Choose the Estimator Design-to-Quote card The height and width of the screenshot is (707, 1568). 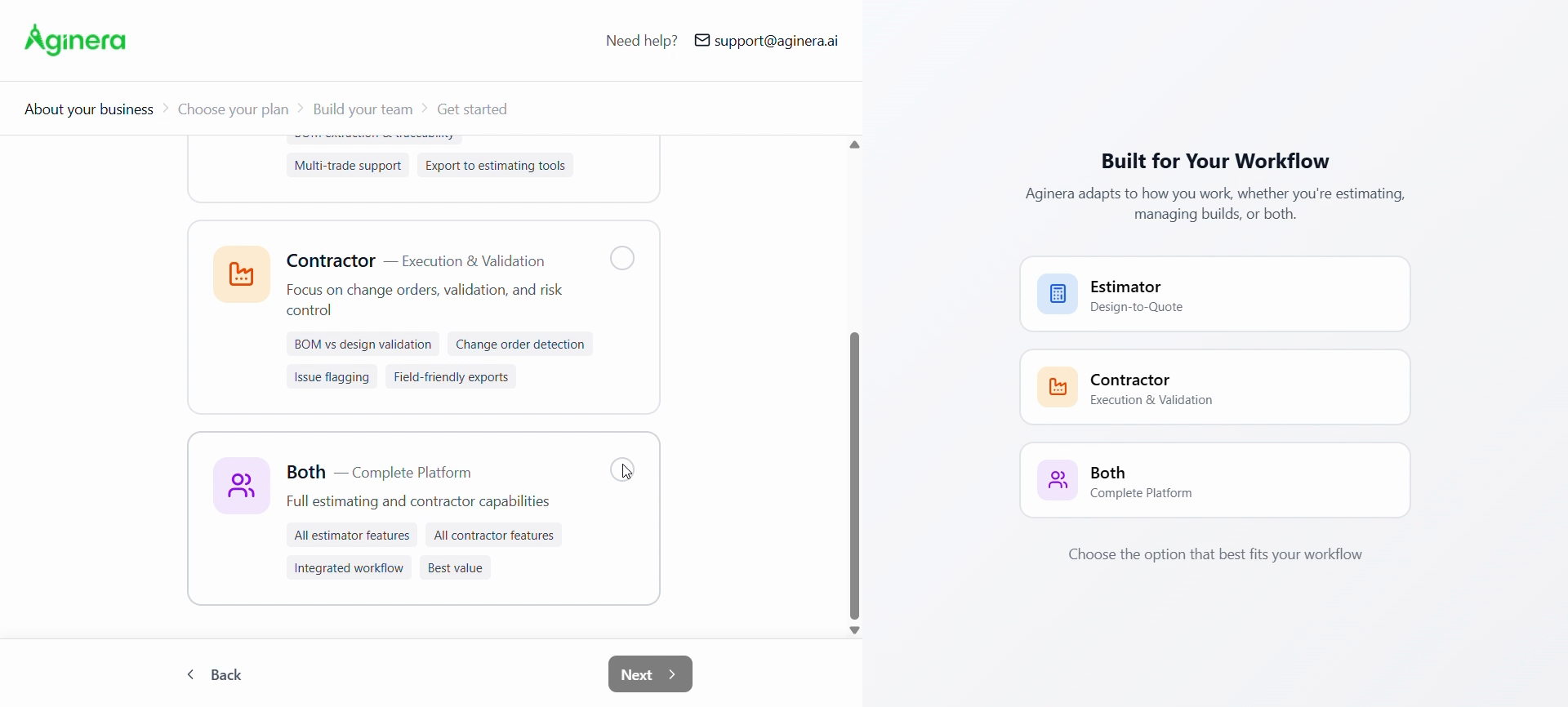[1214, 294]
